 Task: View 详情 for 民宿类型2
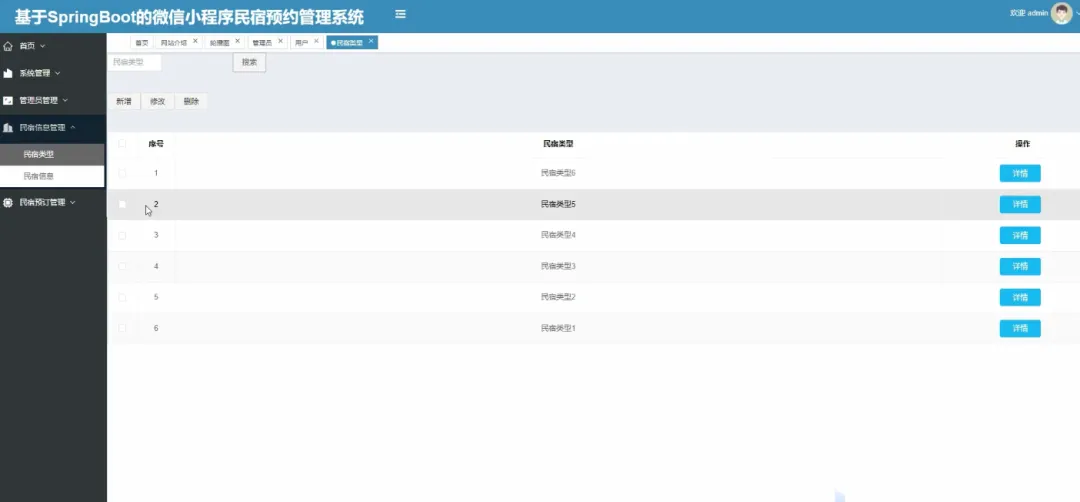click(x=1020, y=297)
